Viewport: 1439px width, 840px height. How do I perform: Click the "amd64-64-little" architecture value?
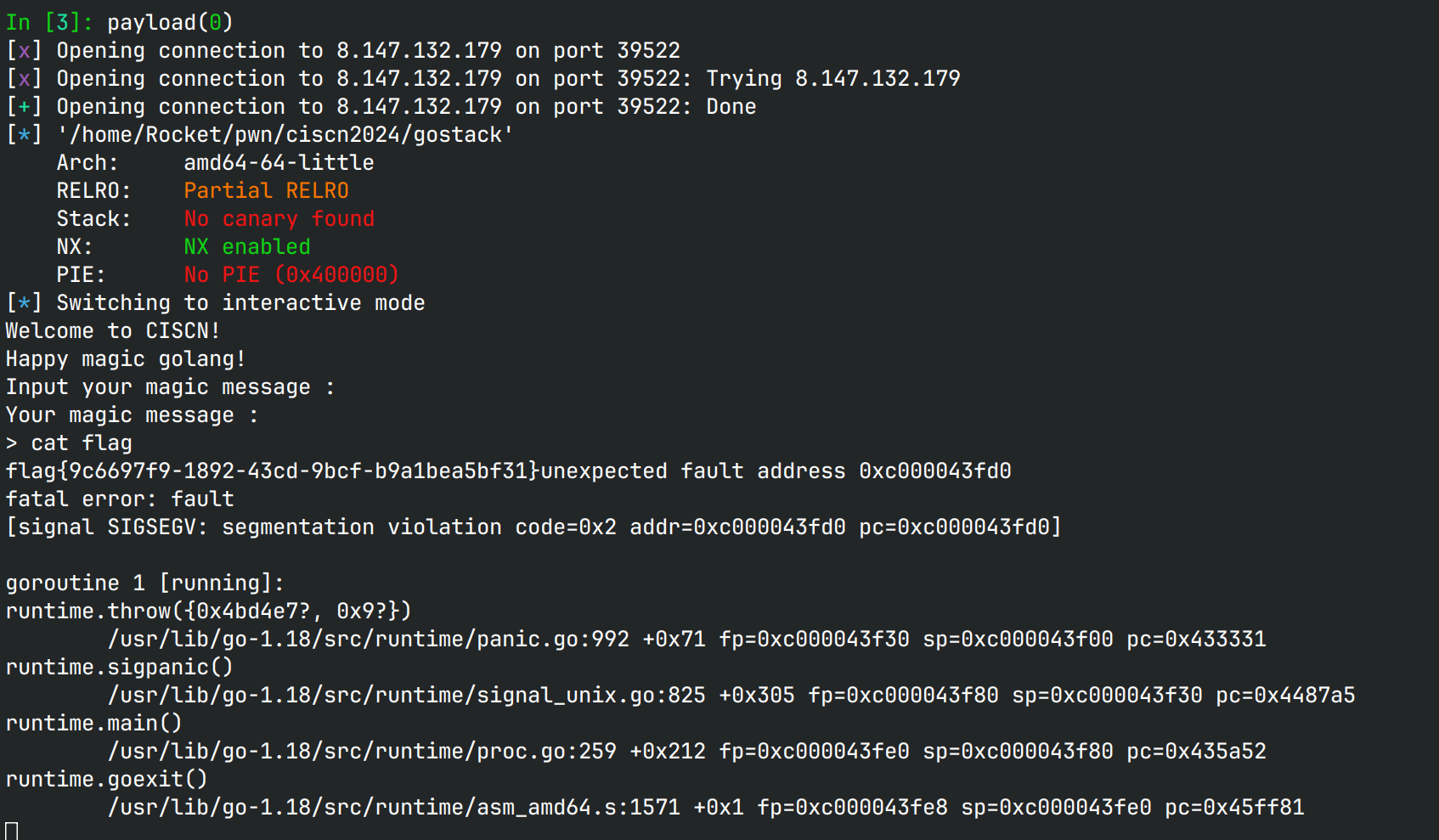(279, 163)
